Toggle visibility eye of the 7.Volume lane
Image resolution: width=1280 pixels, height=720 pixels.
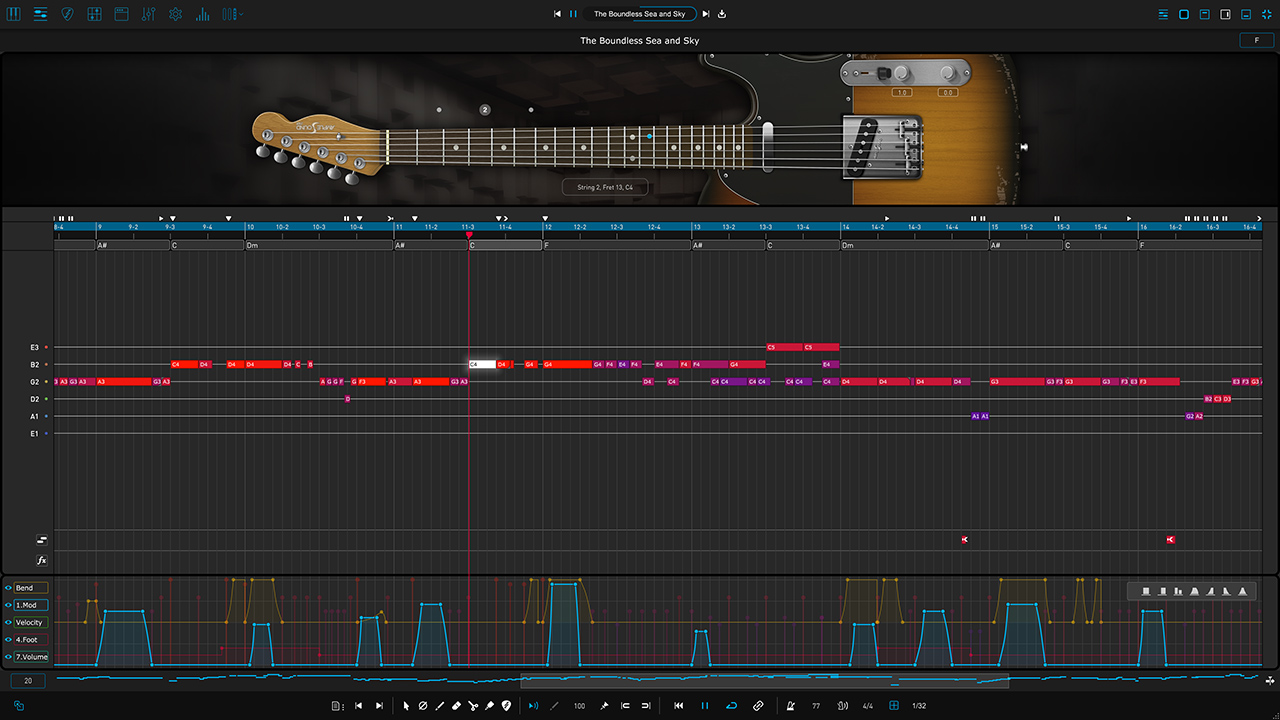[7, 656]
